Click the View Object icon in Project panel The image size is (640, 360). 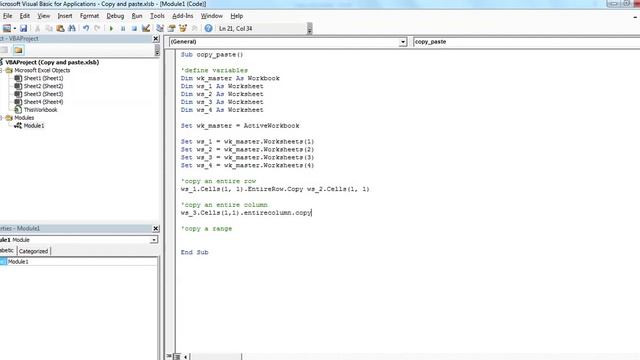4,50
